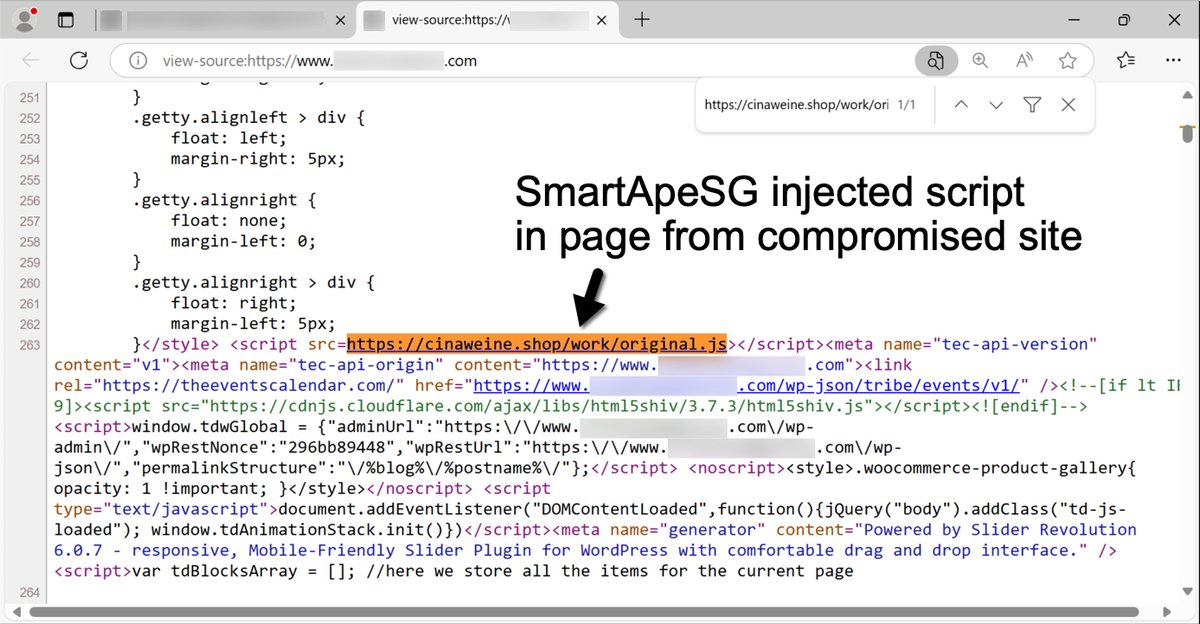Screen dimensions: 1200x624
Task: Open the find filter options funnel
Action: (1031, 104)
